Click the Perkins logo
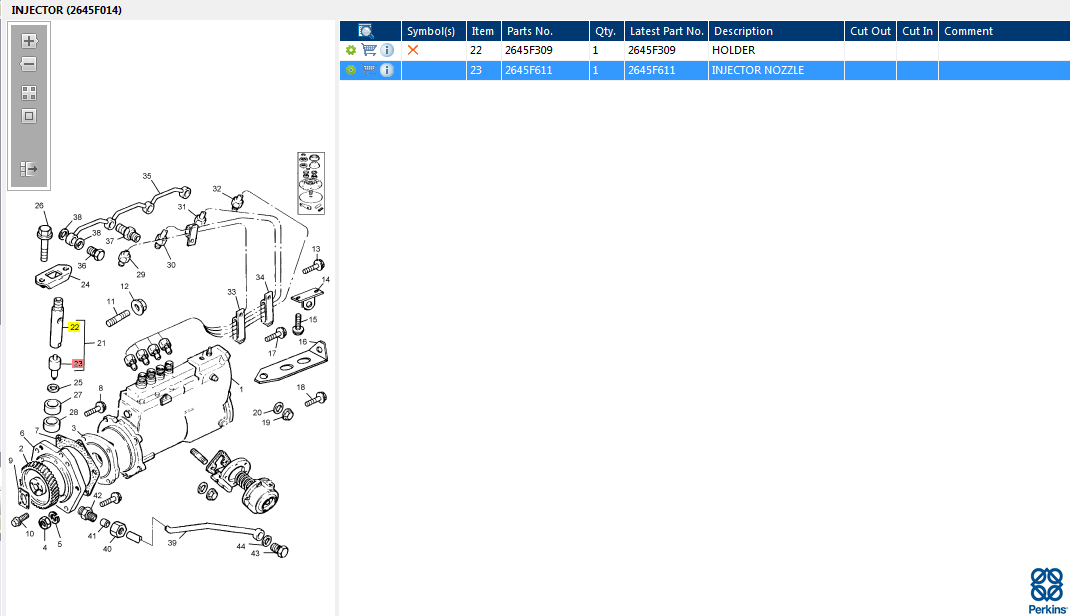Image resolution: width=1070 pixels, height=616 pixels. (1047, 591)
